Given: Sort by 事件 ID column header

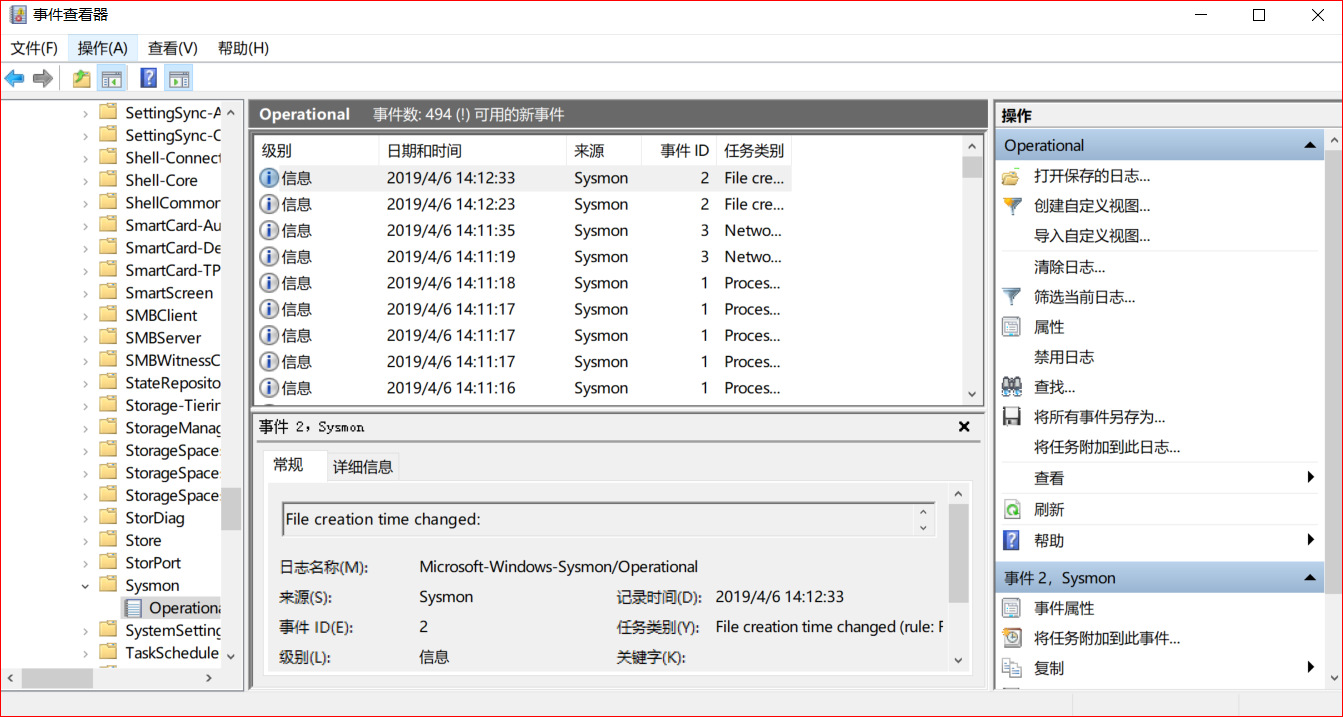Looking at the screenshot, I should point(679,151).
